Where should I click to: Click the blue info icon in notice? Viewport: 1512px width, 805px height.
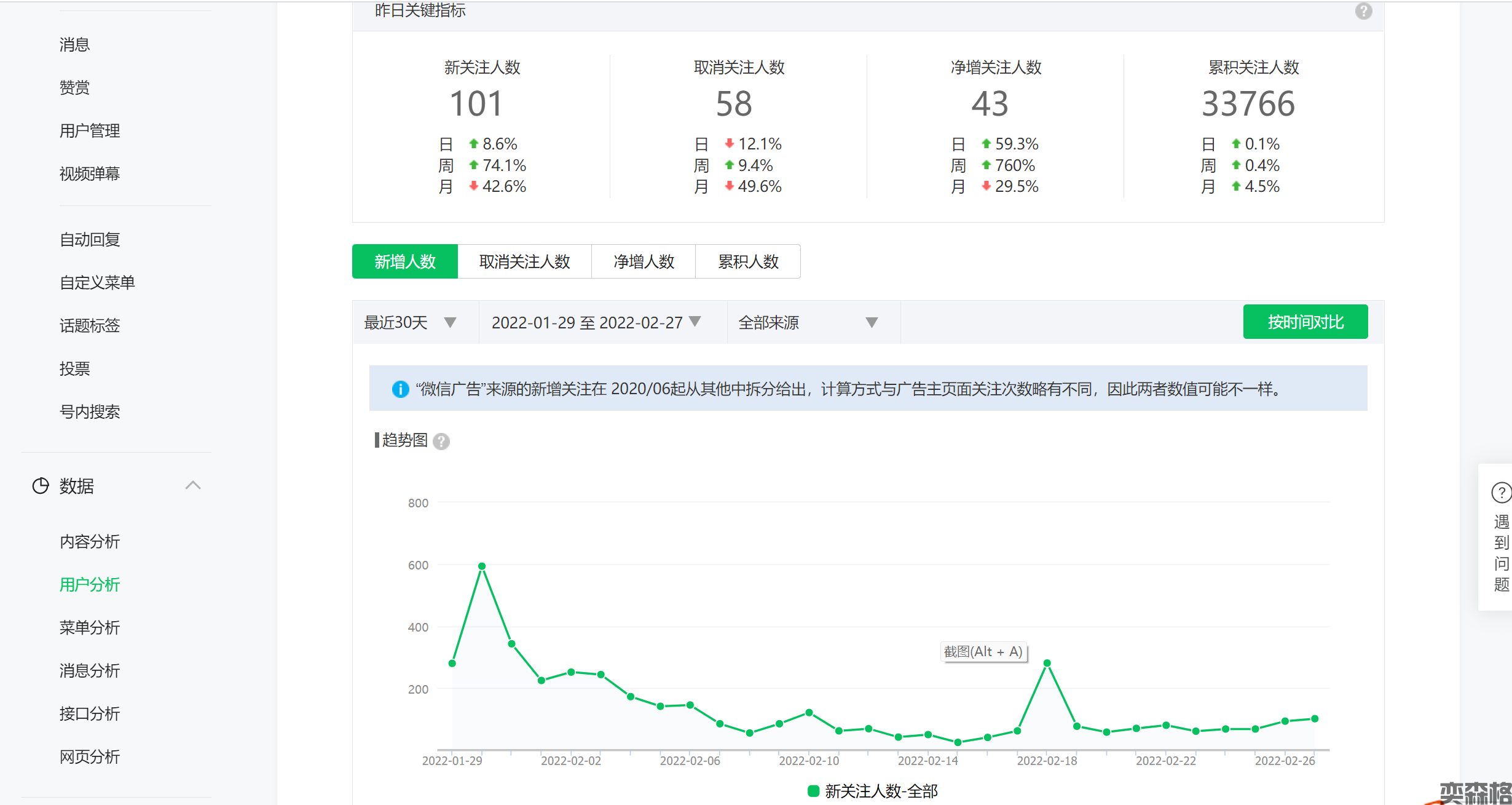click(400, 389)
